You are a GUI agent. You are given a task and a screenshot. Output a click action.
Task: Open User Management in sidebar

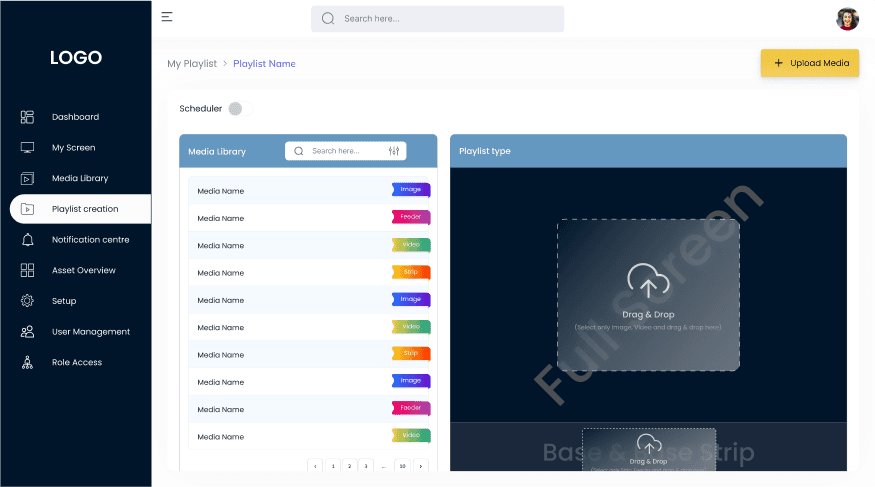(x=91, y=332)
